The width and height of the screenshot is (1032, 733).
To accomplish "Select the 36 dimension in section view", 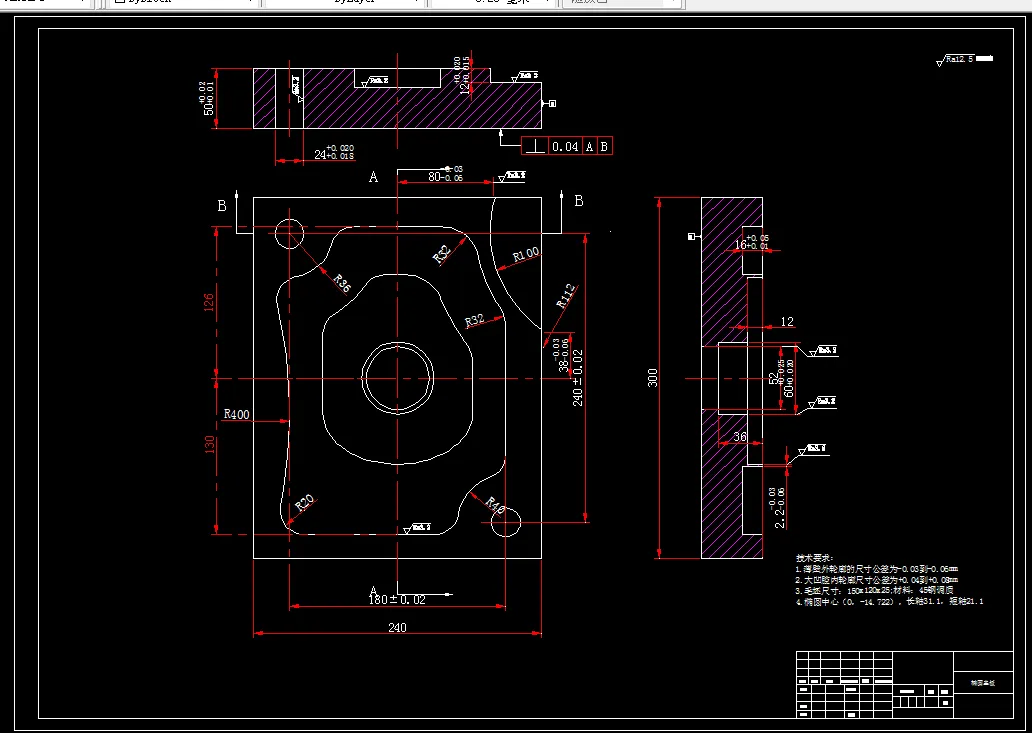I will pyautogui.click(x=740, y=437).
